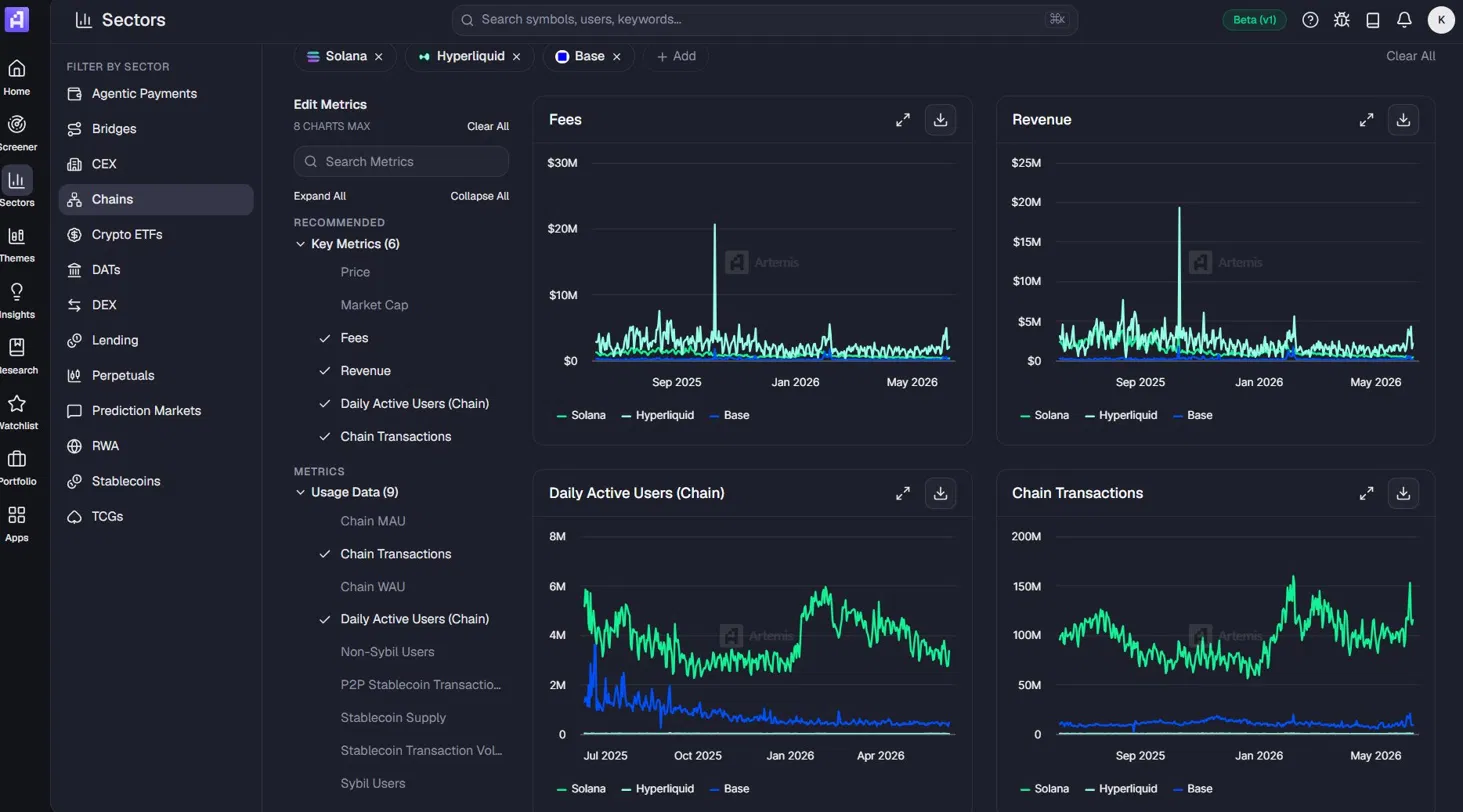1463x812 pixels.
Task: Click Expand All metrics
Action: [x=320, y=196]
